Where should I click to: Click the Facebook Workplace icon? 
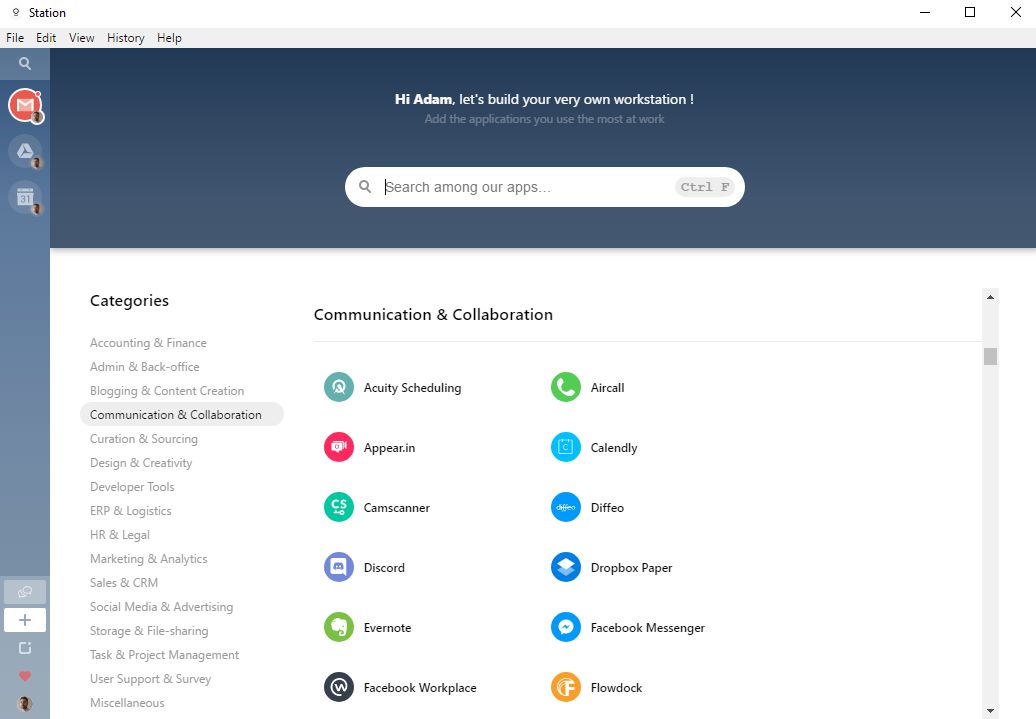(339, 687)
